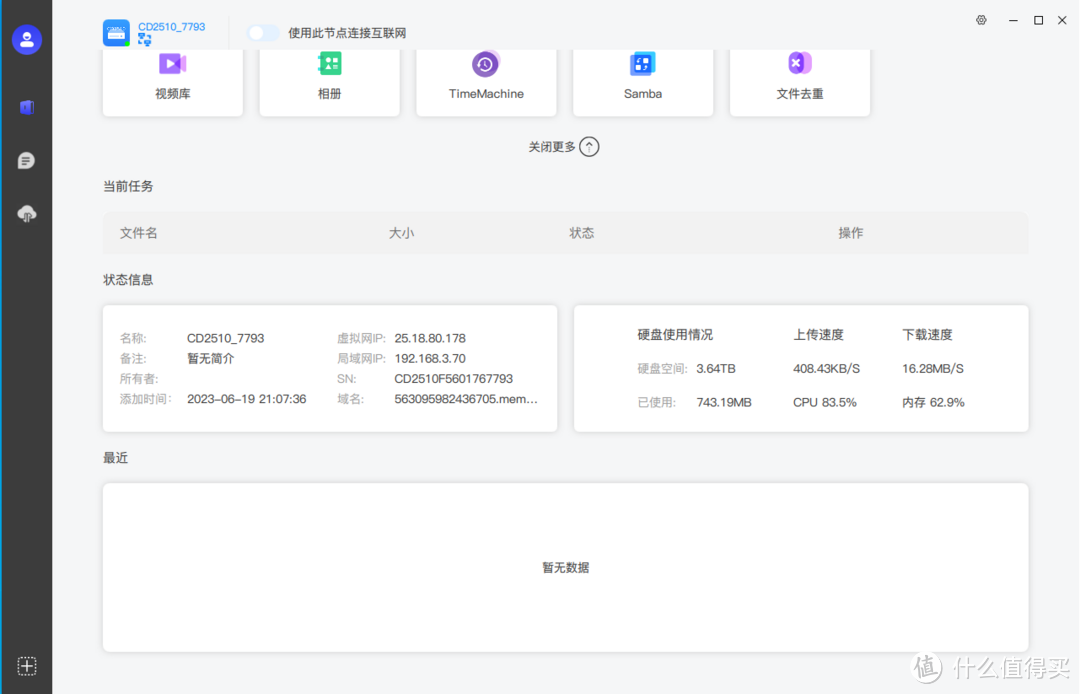Image resolution: width=1080 pixels, height=694 pixels.
Task: Click the user avatar icon in sidebar
Action: click(27, 40)
